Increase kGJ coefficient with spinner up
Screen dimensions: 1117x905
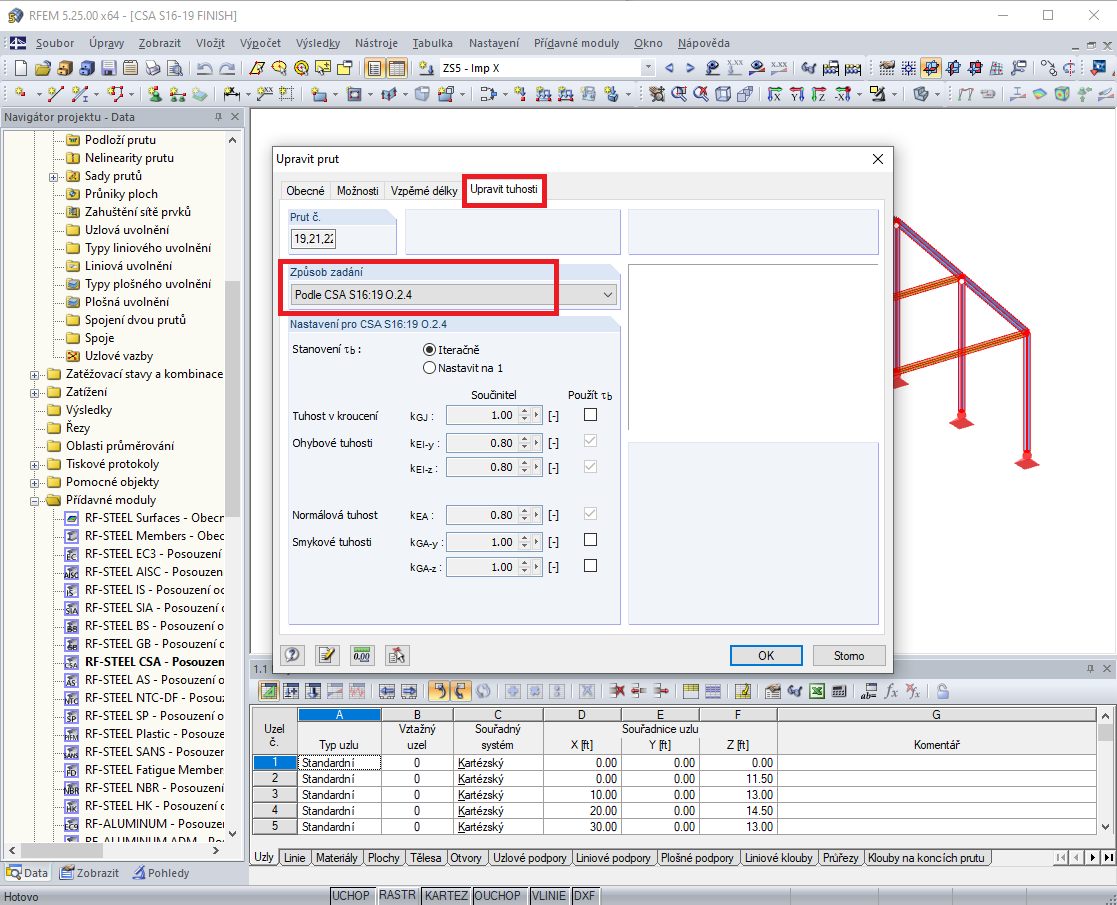click(x=524, y=411)
